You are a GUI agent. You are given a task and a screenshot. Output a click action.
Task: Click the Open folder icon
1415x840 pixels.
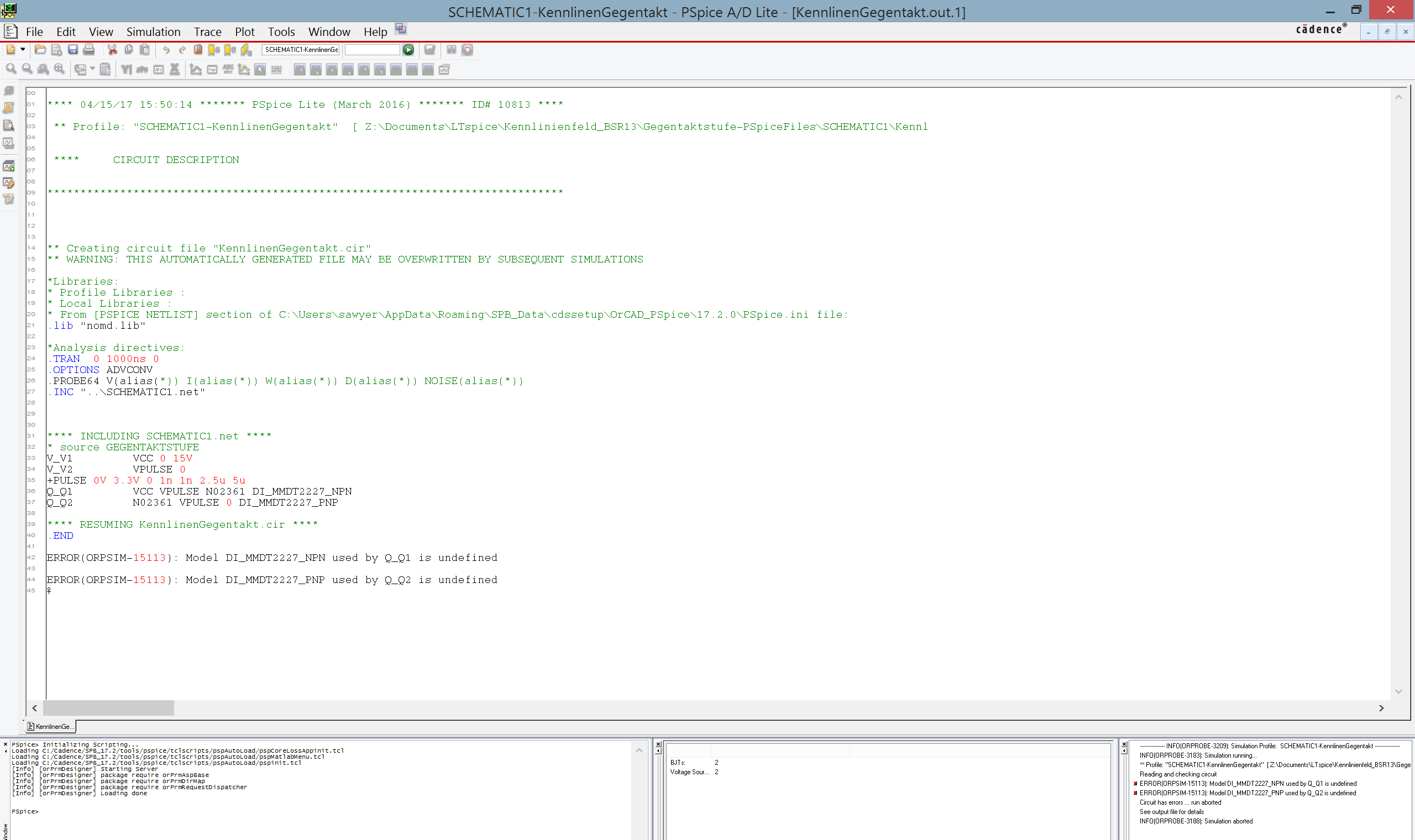point(40,50)
